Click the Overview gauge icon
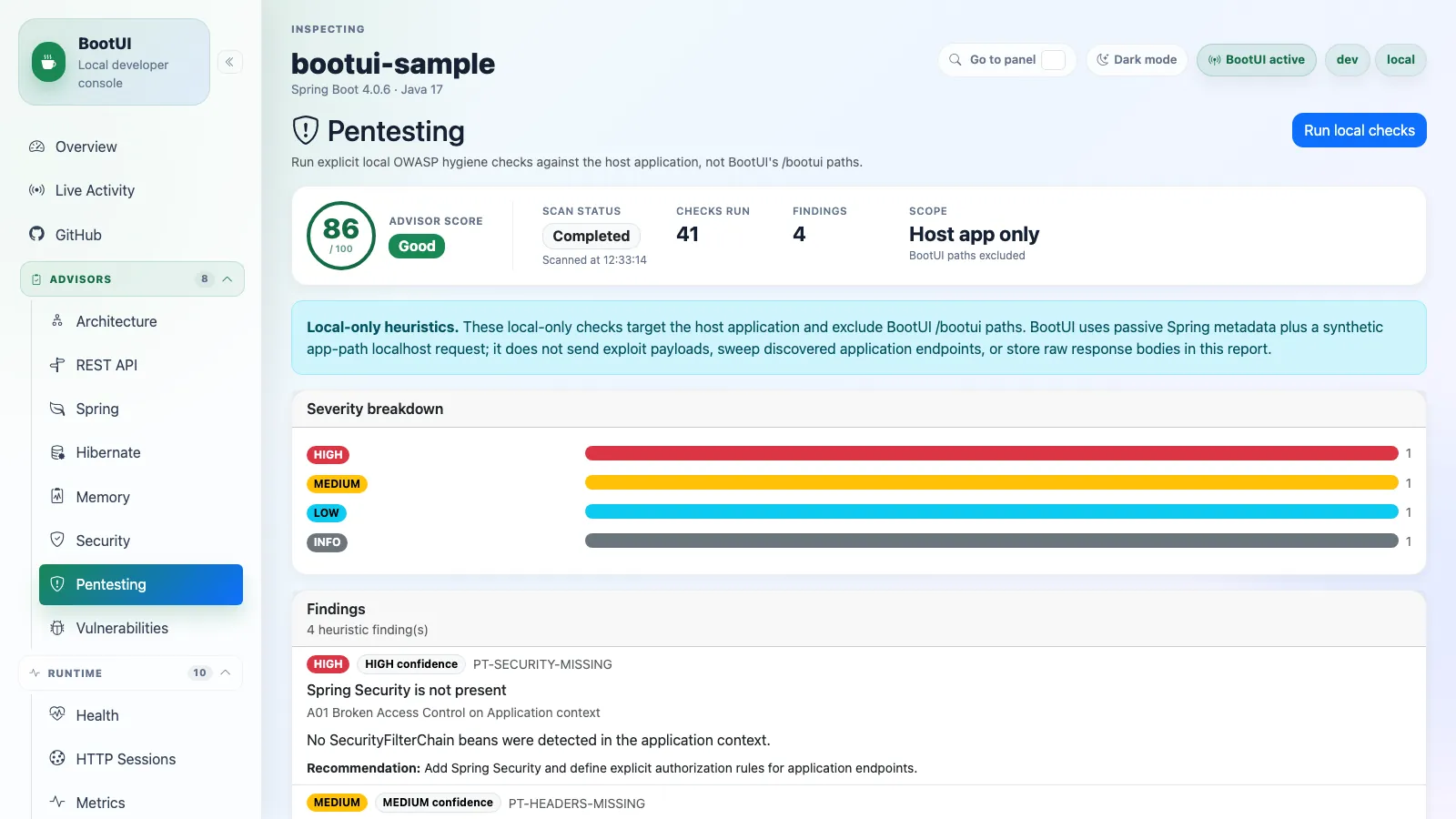1456x819 pixels. tap(36, 147)
